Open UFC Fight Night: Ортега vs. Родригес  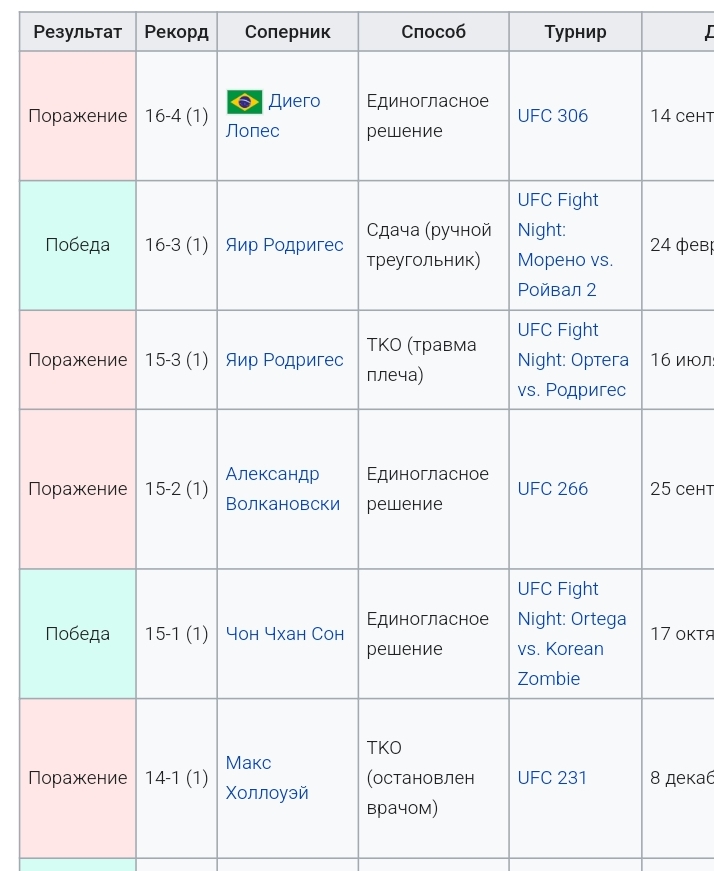tap(573, 360)
